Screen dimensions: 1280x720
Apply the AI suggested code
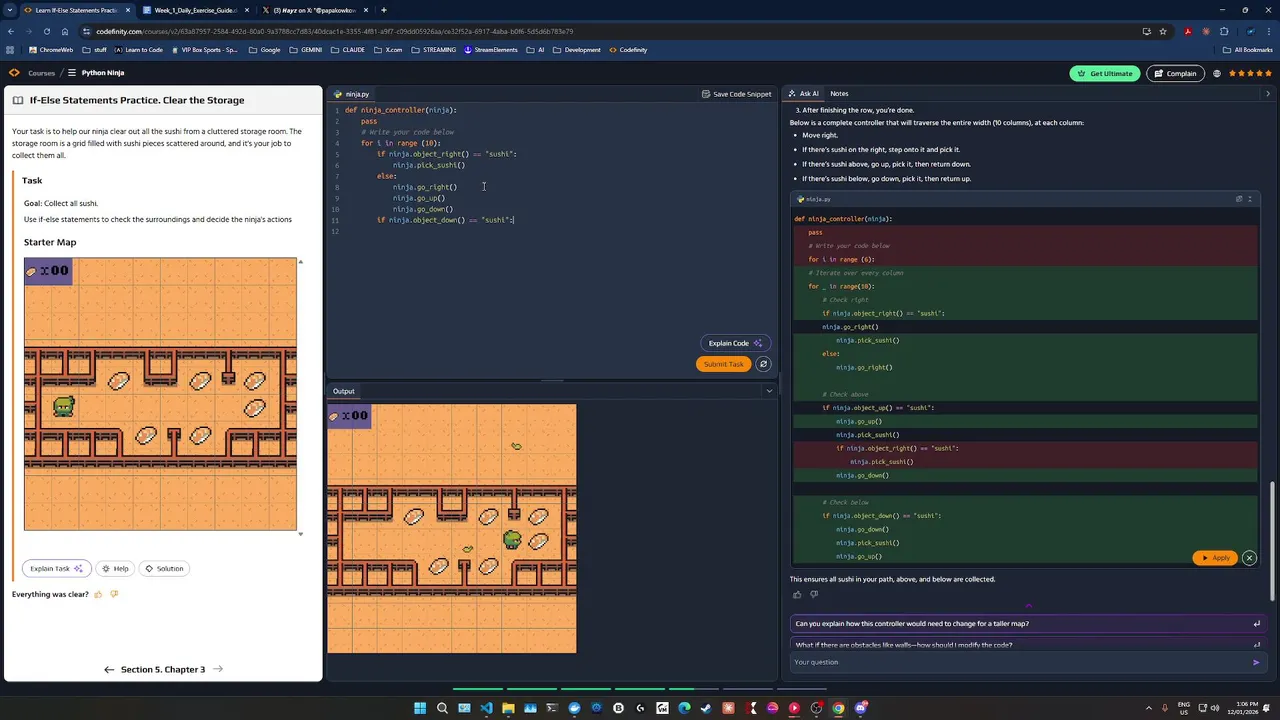point(1215,558)
